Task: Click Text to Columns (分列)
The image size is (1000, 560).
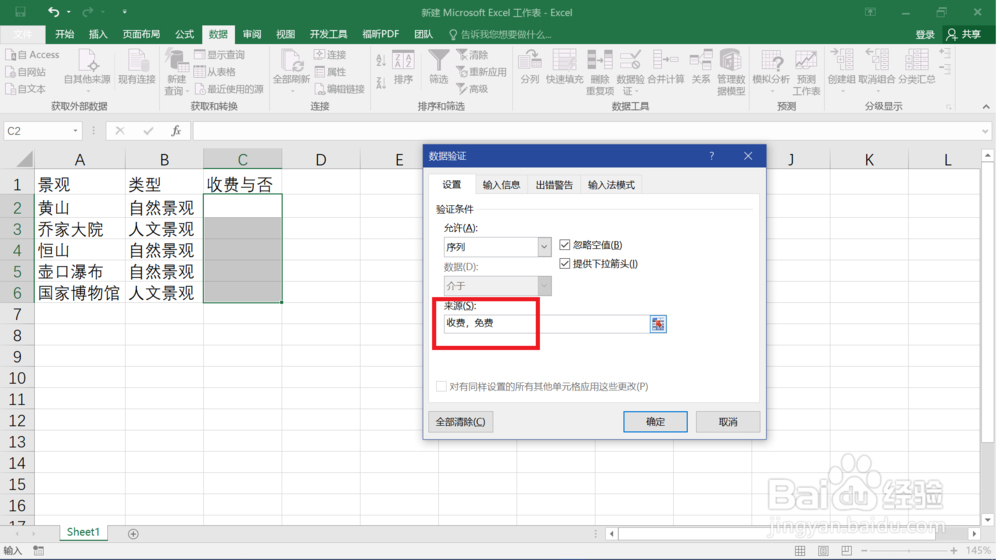Action: point(529,68)
